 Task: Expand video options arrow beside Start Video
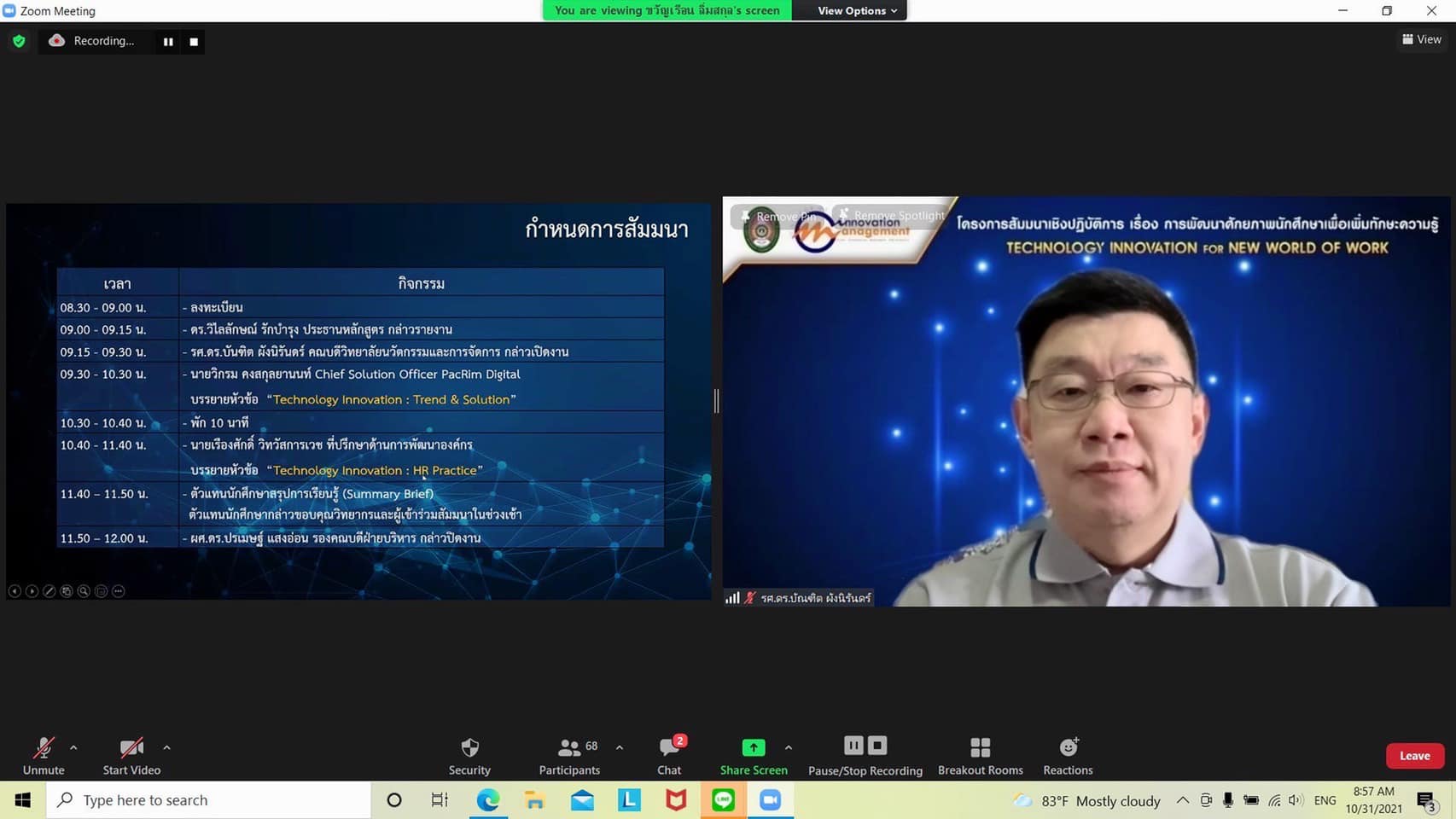166,747
